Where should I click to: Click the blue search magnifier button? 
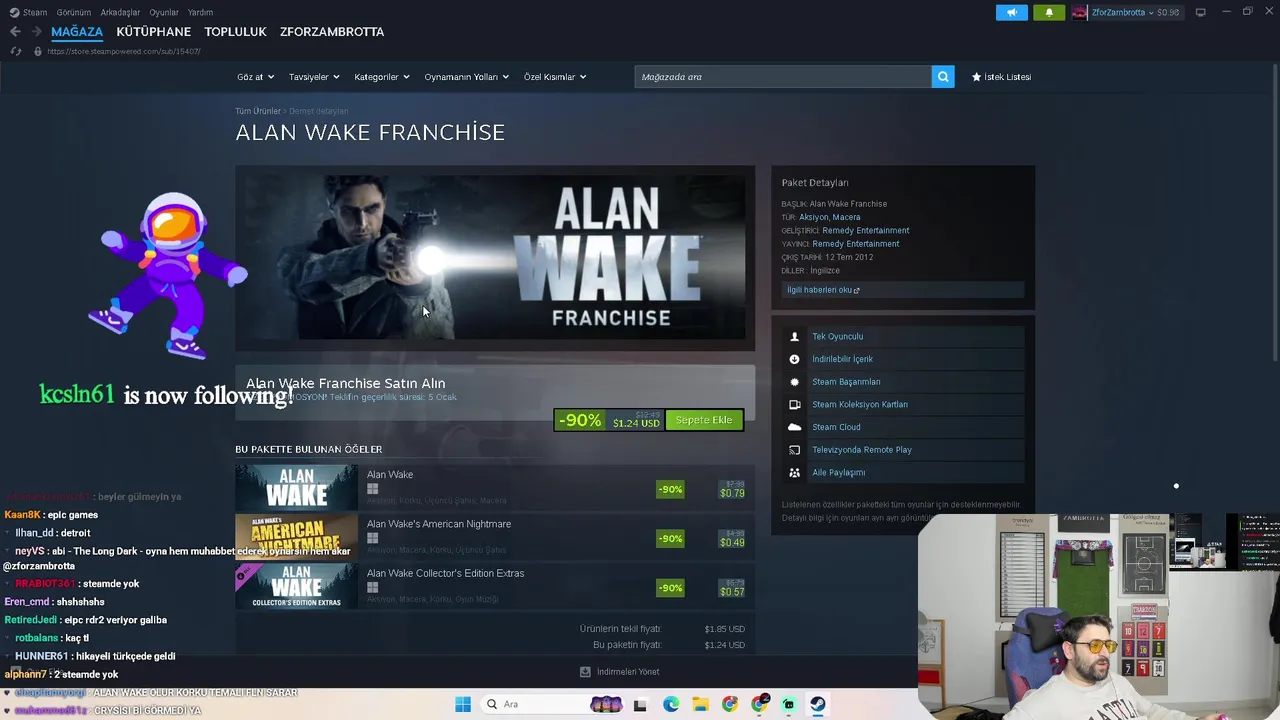click(942, 77)
